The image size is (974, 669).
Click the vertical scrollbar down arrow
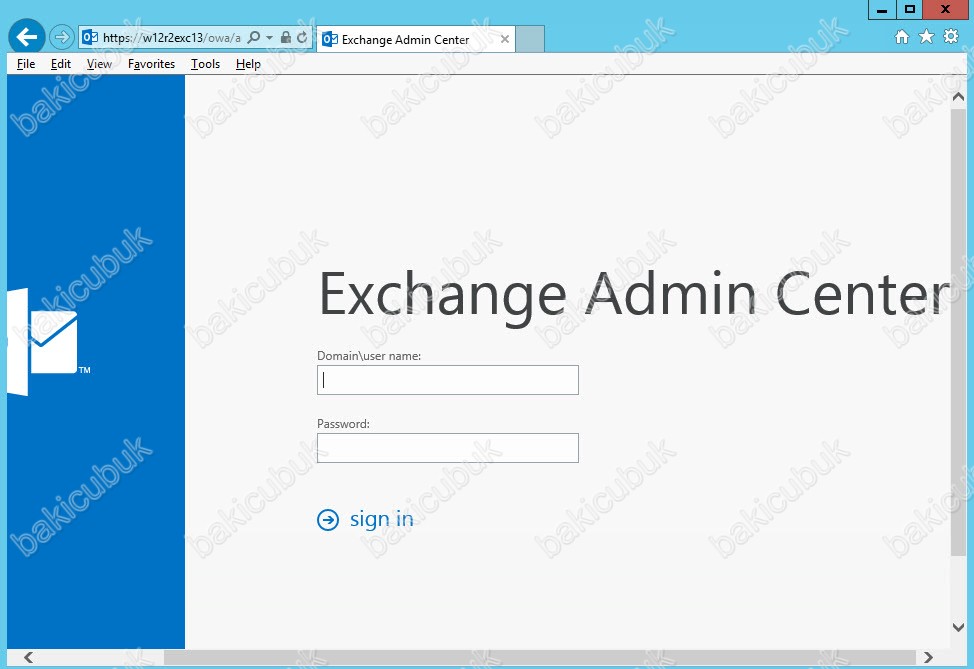click(958, 627)
